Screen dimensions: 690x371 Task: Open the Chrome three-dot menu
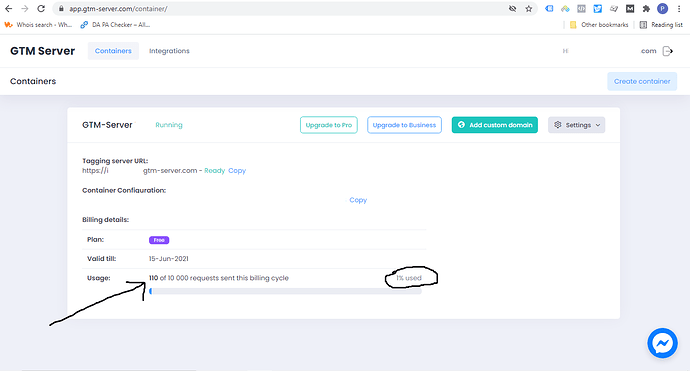[x=679, y=9]
